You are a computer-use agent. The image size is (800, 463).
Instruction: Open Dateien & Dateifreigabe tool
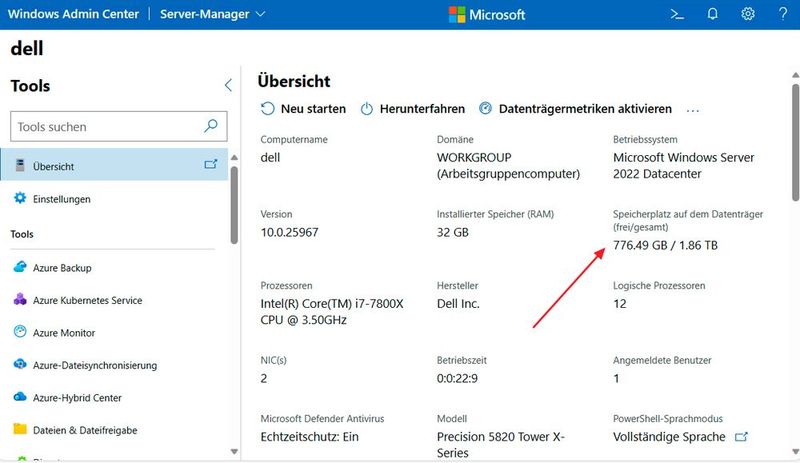(85, 430)
